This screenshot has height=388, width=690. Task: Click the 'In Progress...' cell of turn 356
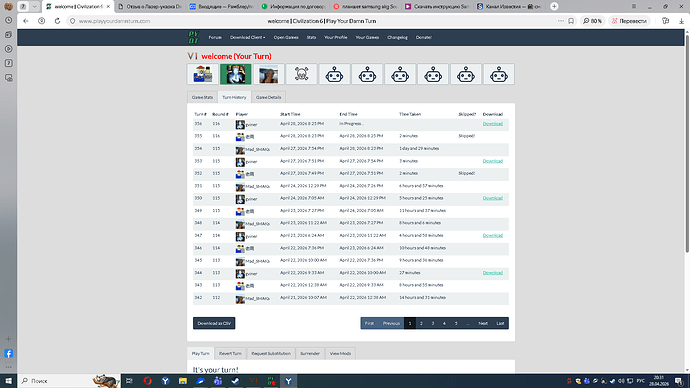[x=351, y=124]
